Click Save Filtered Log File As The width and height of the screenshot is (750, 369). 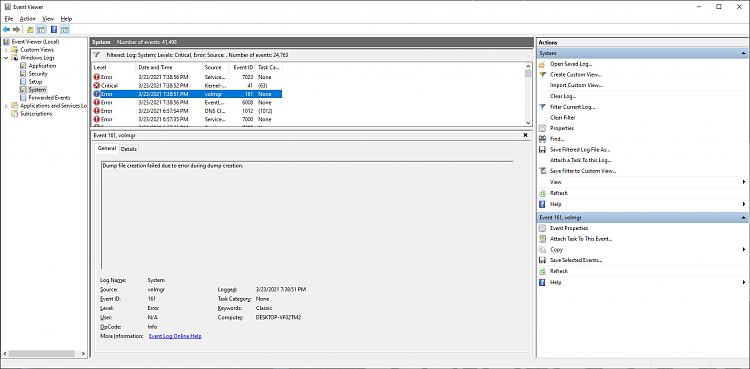coord(580,150)
